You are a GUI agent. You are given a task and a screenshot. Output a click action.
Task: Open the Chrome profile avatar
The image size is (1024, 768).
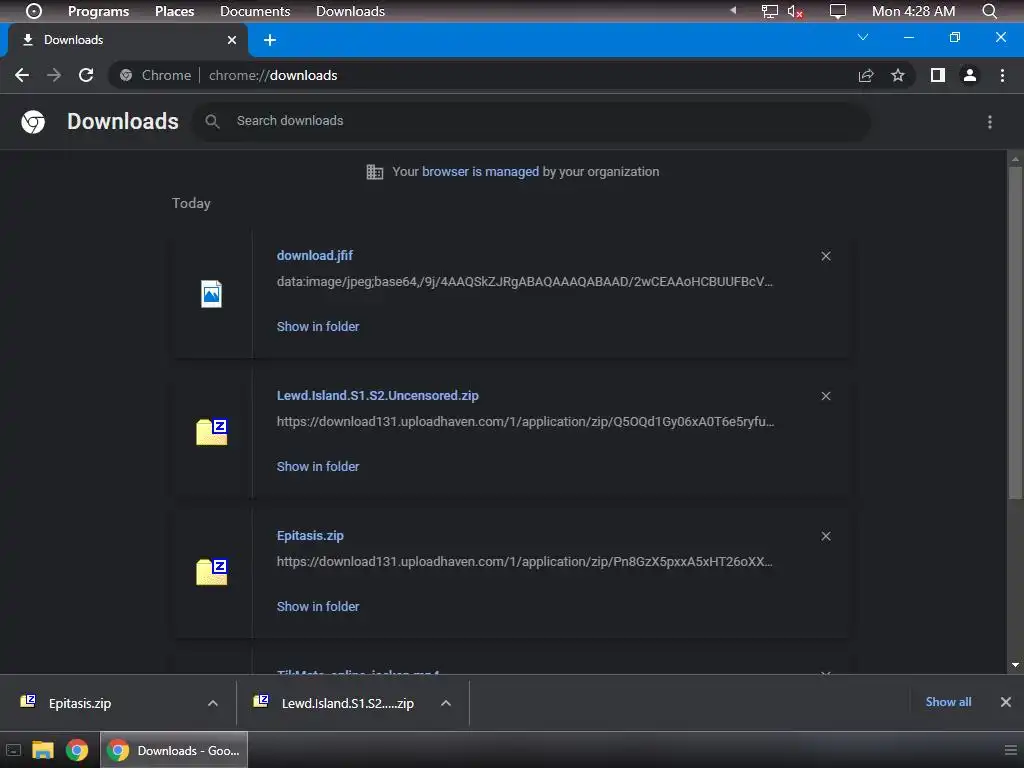point(970,75)
